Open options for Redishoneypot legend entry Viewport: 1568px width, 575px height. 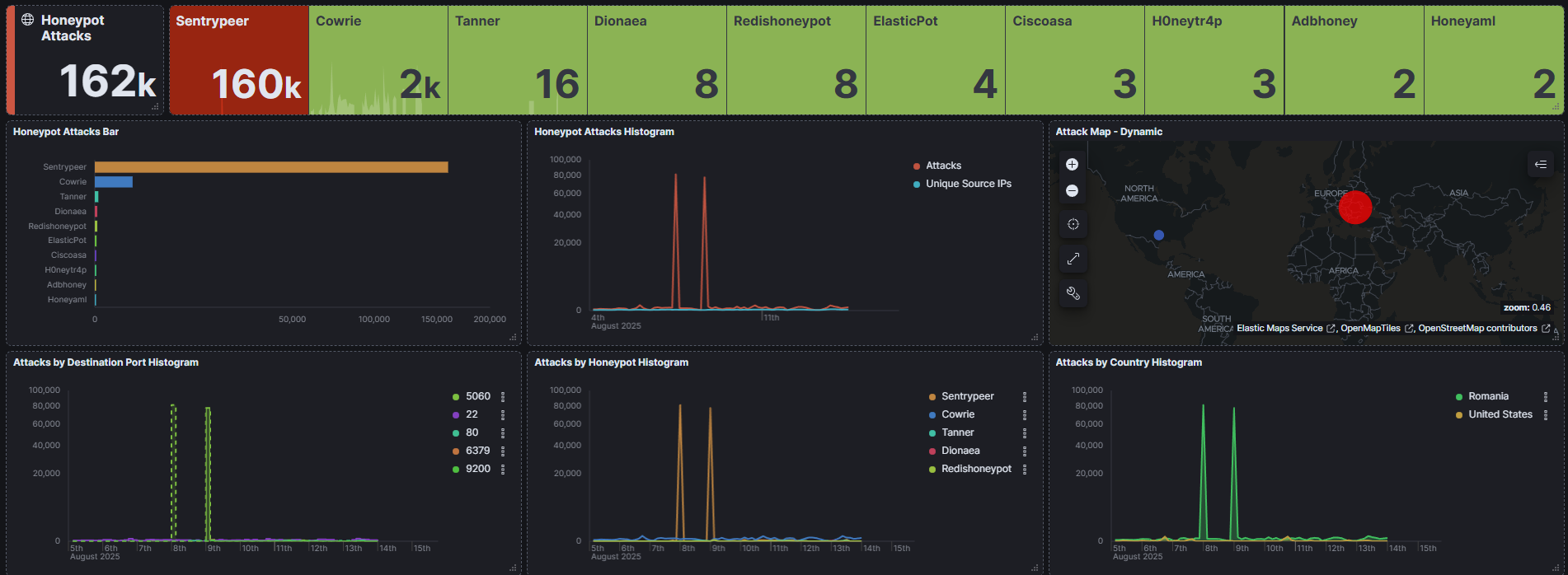click(1025, 469)
